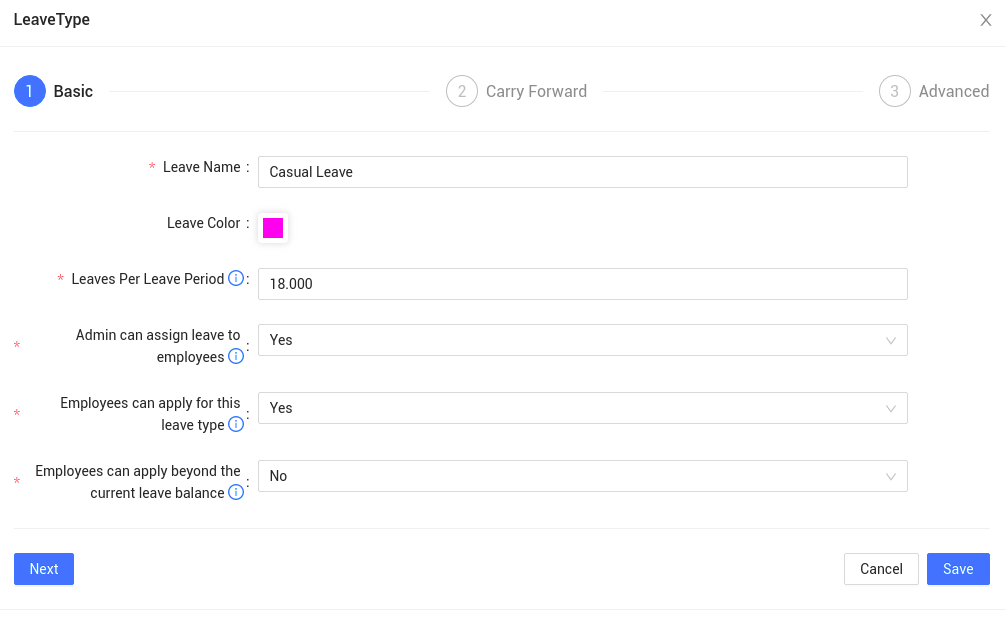Click the Cancel button
This screenshot has width=1006, height=619.
coord(881,569)
